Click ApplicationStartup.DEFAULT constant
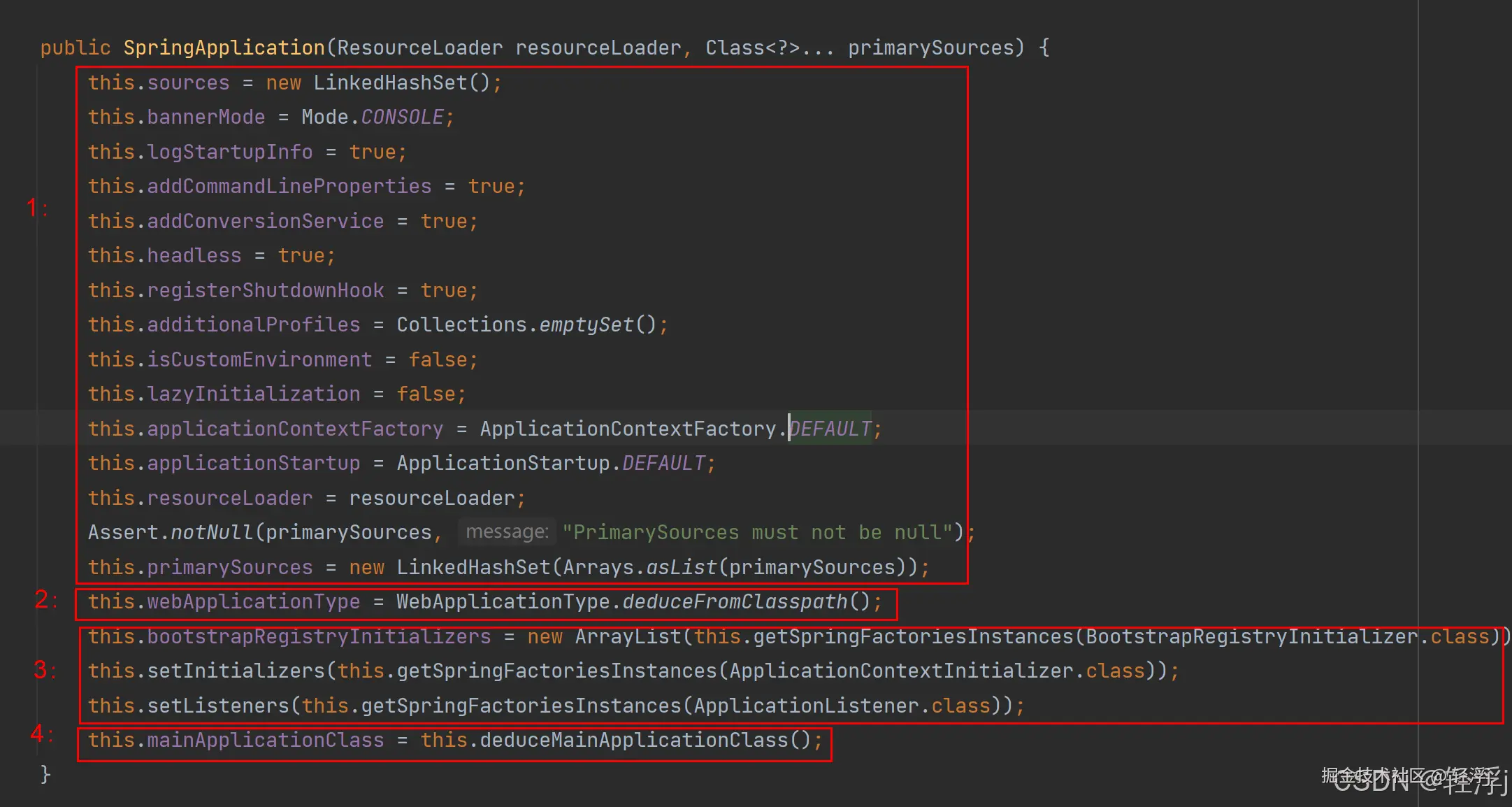1512x807 pixels. (663, 463)
